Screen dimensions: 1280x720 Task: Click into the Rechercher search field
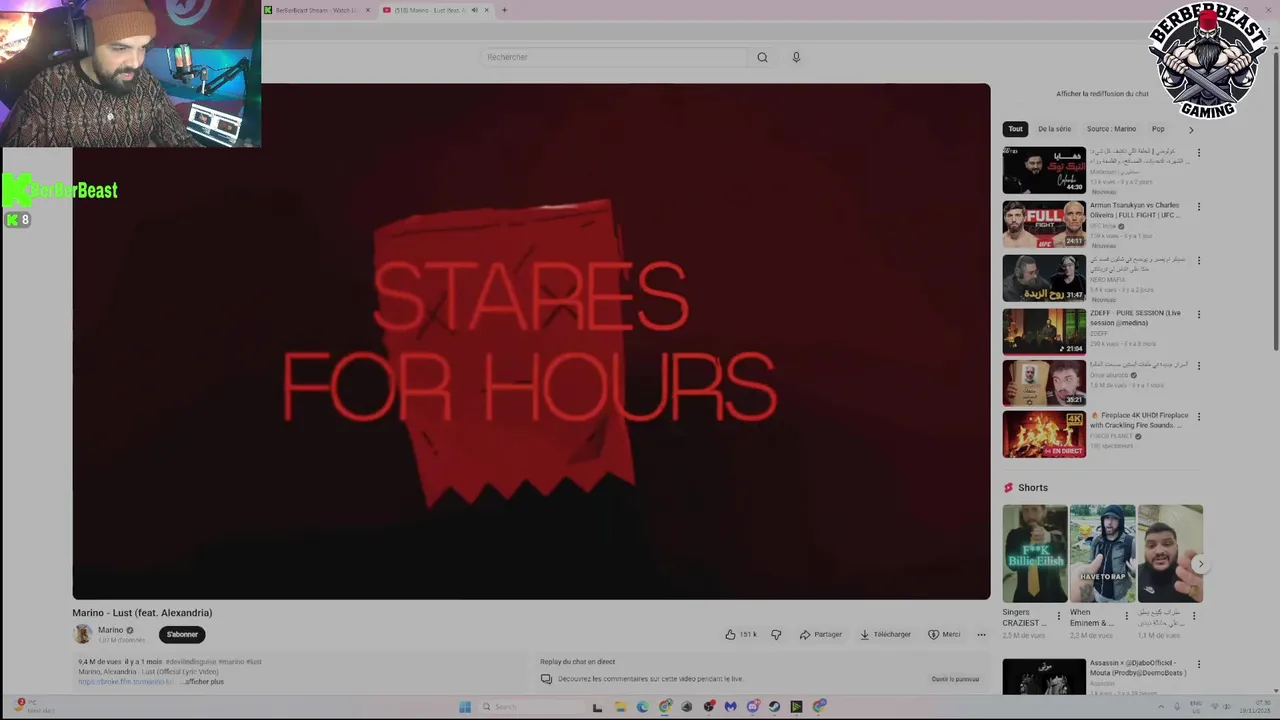(x=614, y=57)
